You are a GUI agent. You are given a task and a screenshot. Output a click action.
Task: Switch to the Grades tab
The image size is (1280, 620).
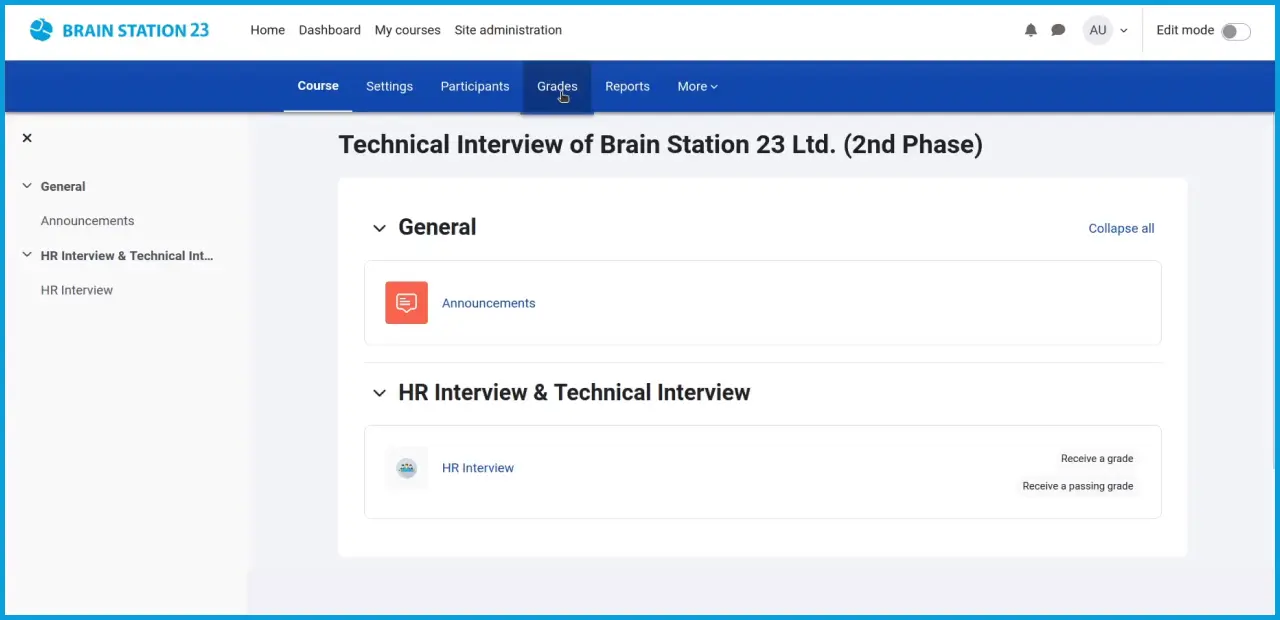(557, 86)
